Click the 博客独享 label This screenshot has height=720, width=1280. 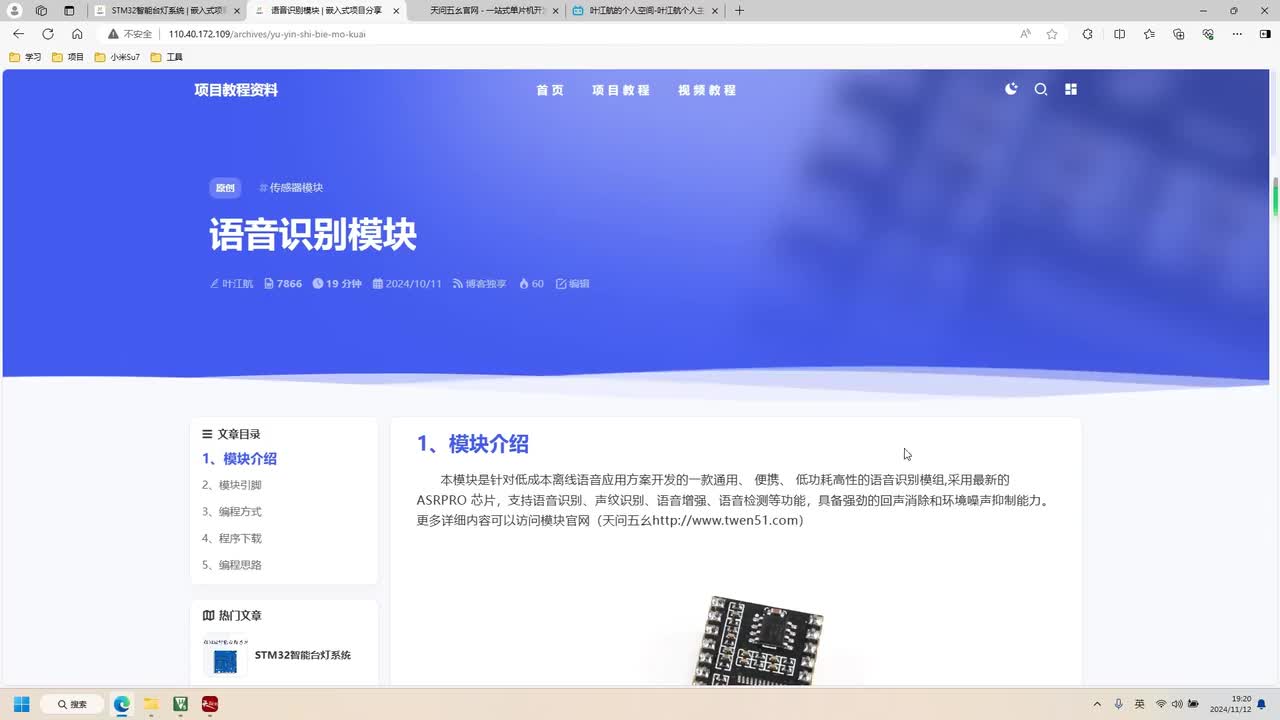click(480, 284)
